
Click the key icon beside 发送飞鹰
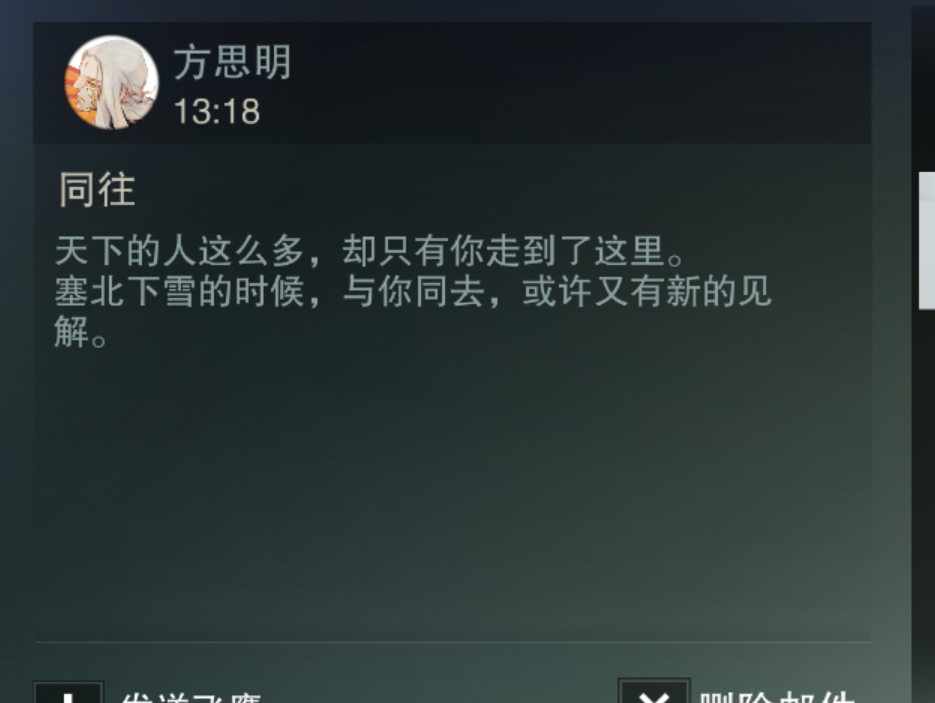[x=69, y=693]
